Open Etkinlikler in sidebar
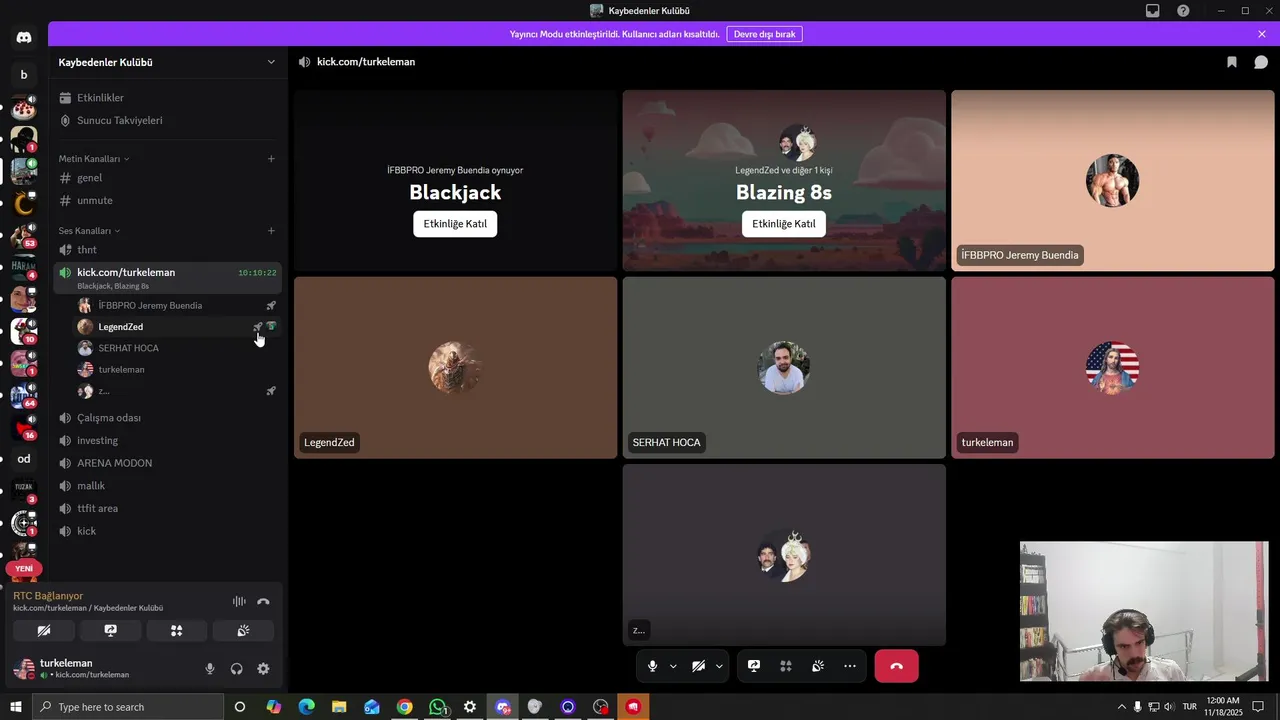 click(167, 98)
